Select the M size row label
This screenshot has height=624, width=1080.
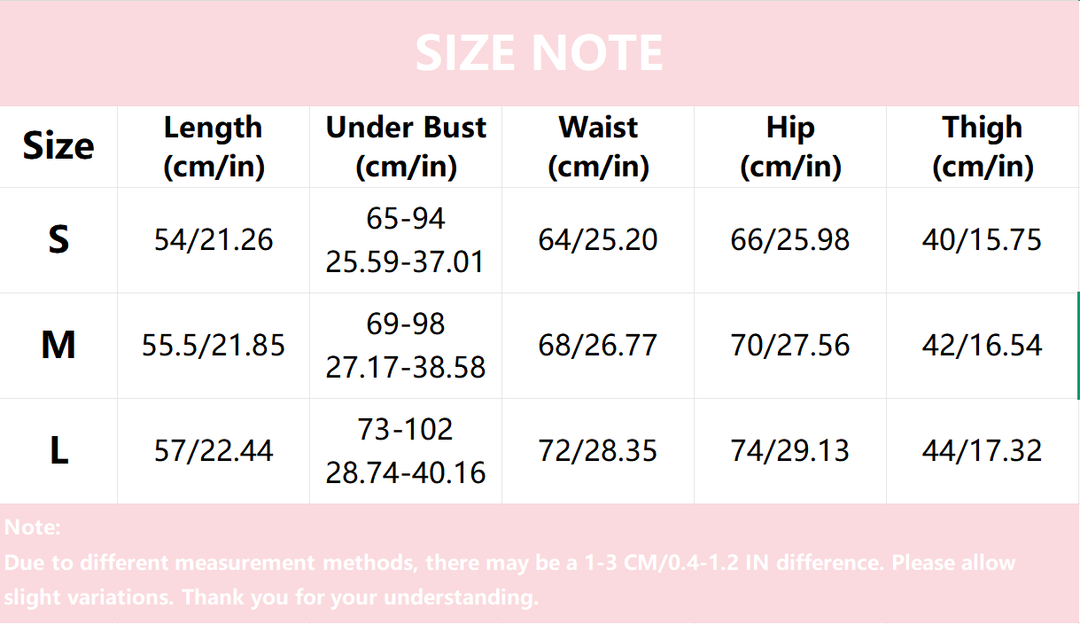click(x=58, y=346)
